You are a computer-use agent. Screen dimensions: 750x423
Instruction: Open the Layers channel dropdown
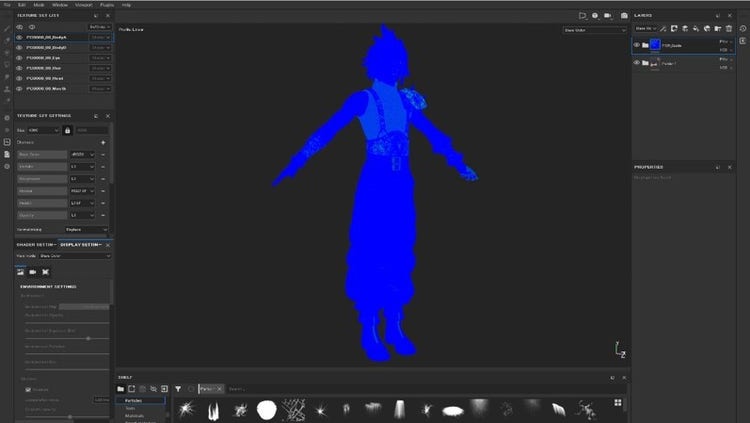coord(646,29)
